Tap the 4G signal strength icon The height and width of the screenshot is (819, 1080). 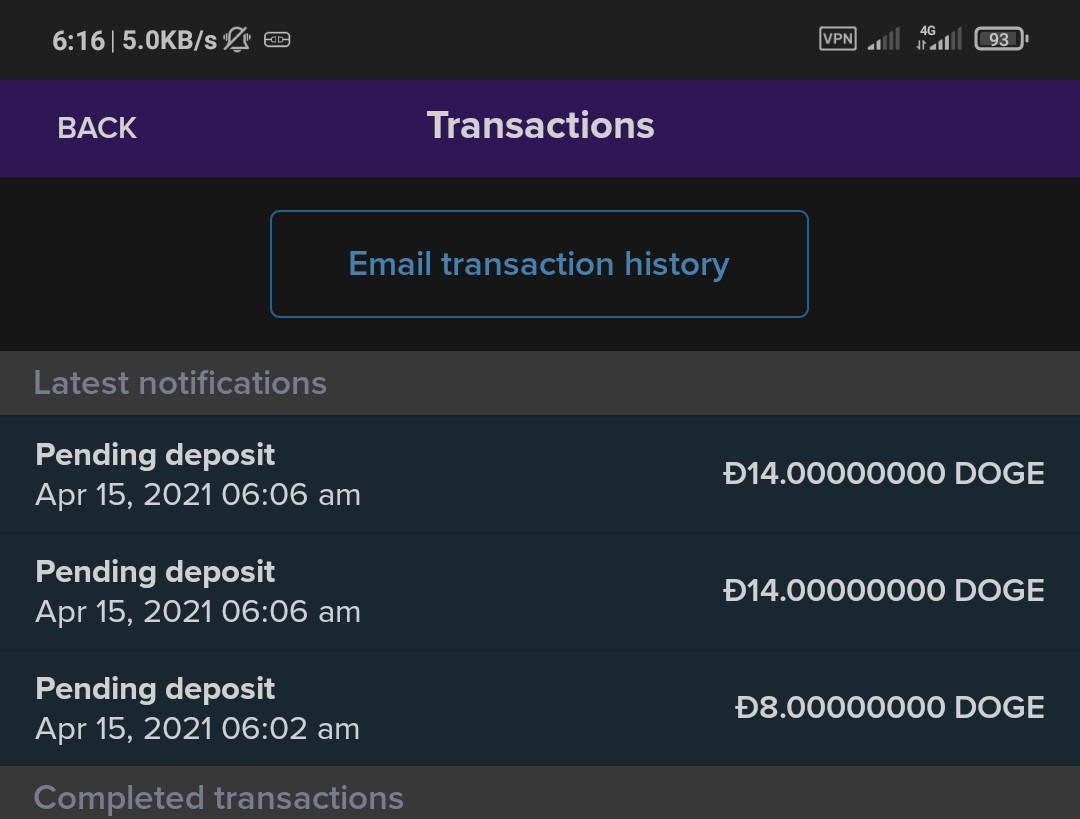[939, 38]
